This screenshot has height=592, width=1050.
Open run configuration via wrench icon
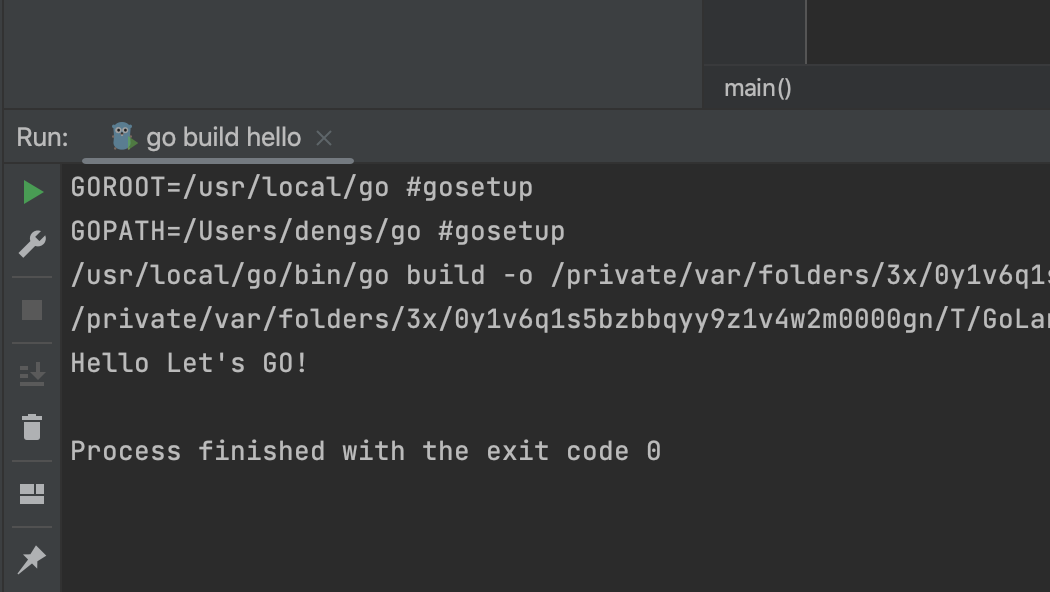tap(32, 244)
